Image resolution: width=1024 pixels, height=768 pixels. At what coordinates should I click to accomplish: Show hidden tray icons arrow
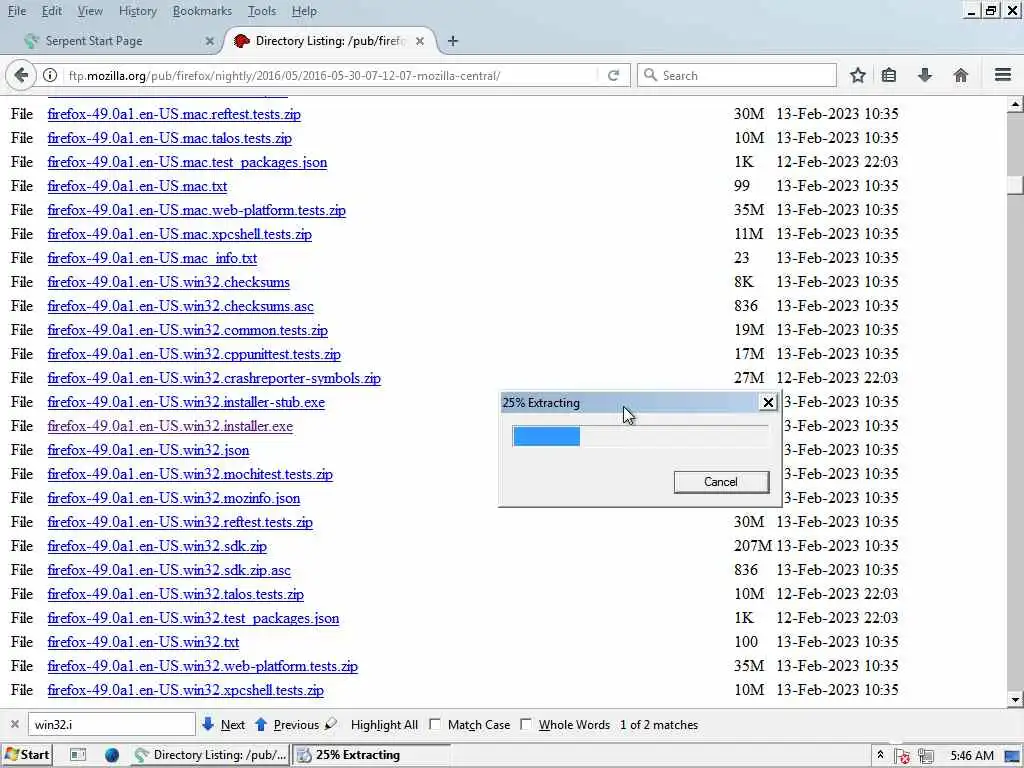(880, 754)
